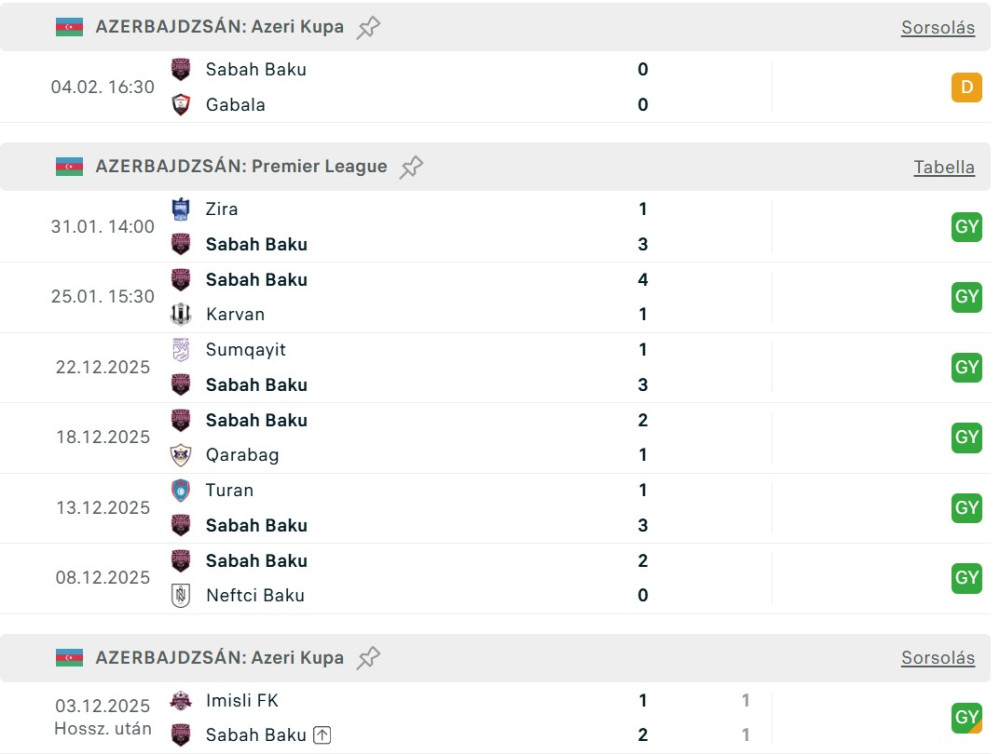Pin the Premier League section
This screenshot has width=1000, height=754.
pyautogui.click(x=411, y=167)
